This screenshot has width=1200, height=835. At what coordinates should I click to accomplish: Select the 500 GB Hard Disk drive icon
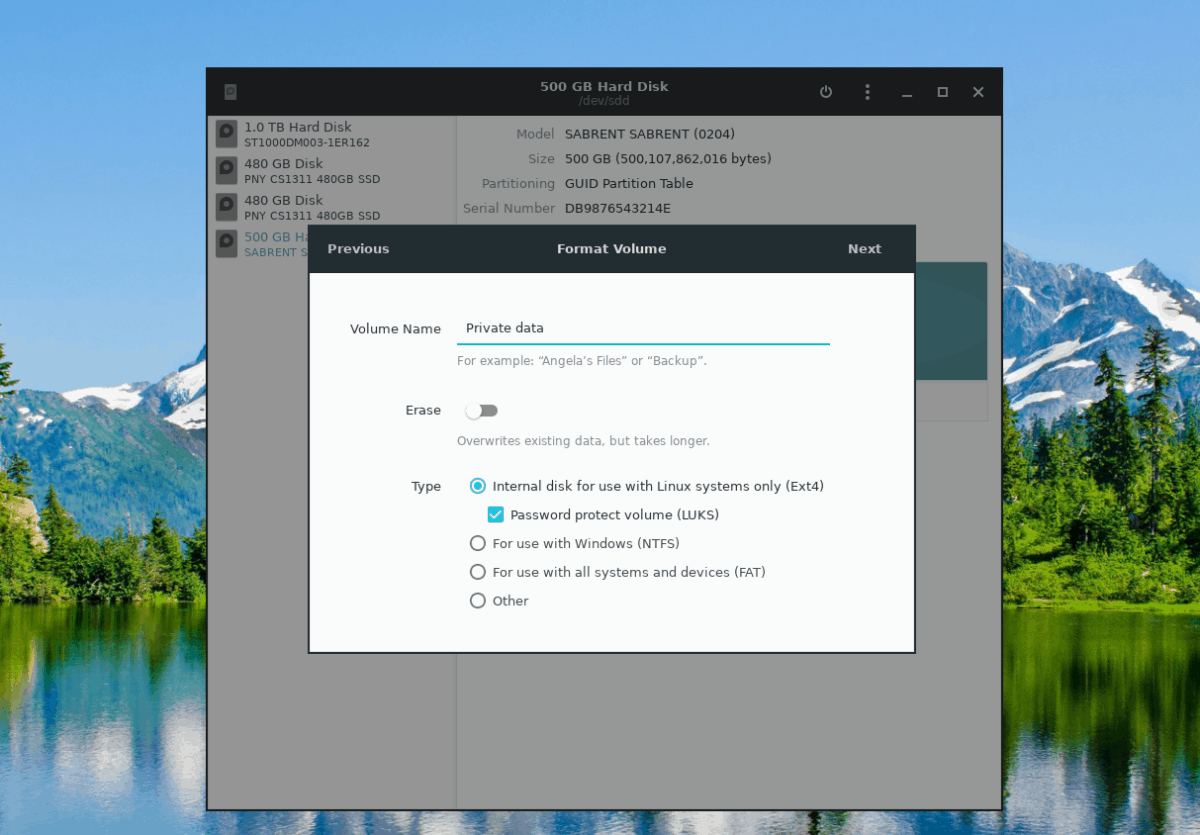(227, 244)
